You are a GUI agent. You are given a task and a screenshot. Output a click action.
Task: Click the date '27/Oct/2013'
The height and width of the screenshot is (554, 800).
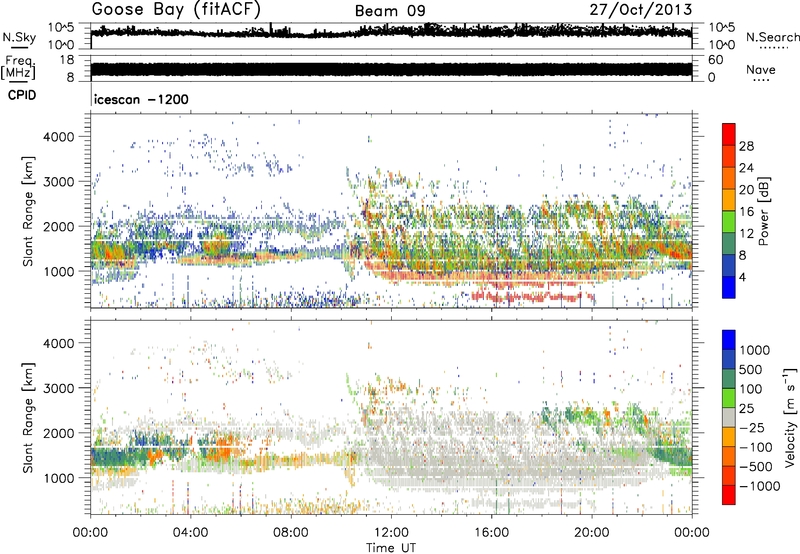coord(641,10)
